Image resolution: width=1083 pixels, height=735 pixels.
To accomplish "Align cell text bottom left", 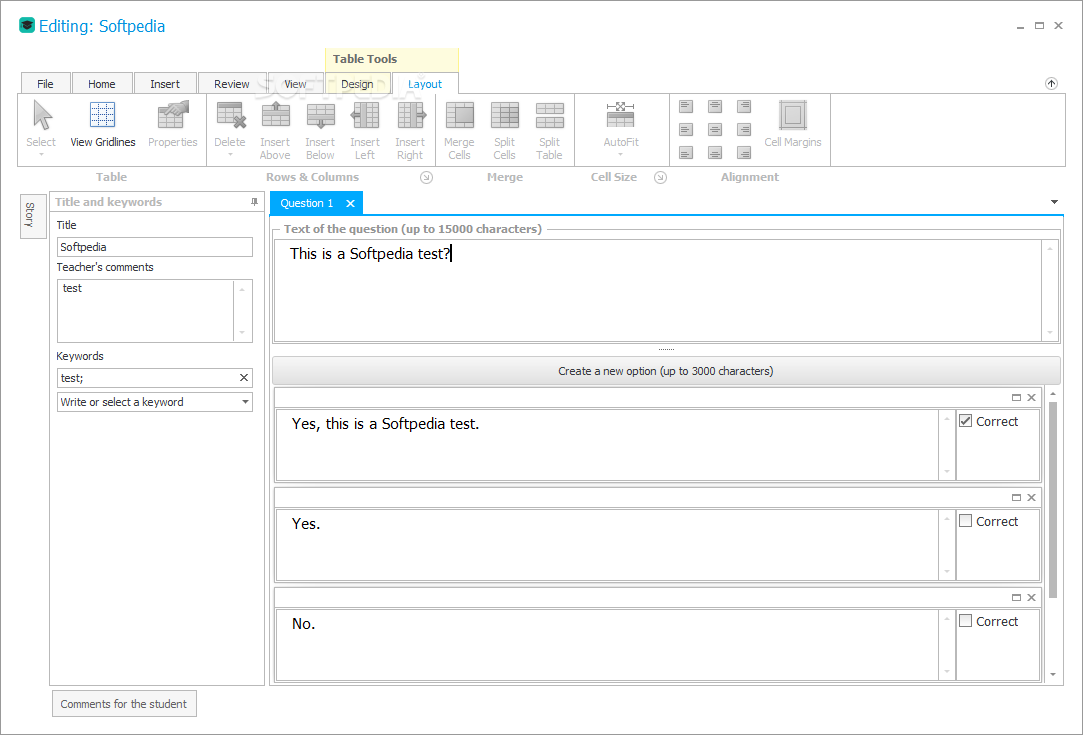I will (x=686, y=153).
